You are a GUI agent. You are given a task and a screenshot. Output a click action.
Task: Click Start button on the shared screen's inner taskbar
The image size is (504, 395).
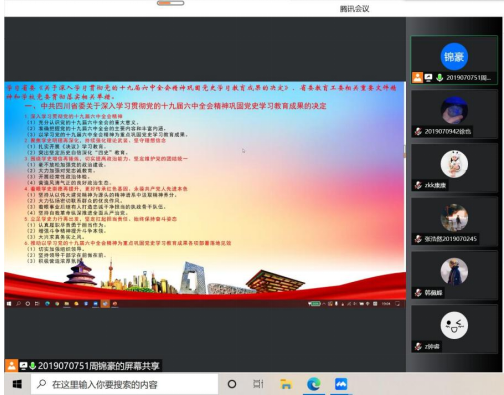[9, 304]
